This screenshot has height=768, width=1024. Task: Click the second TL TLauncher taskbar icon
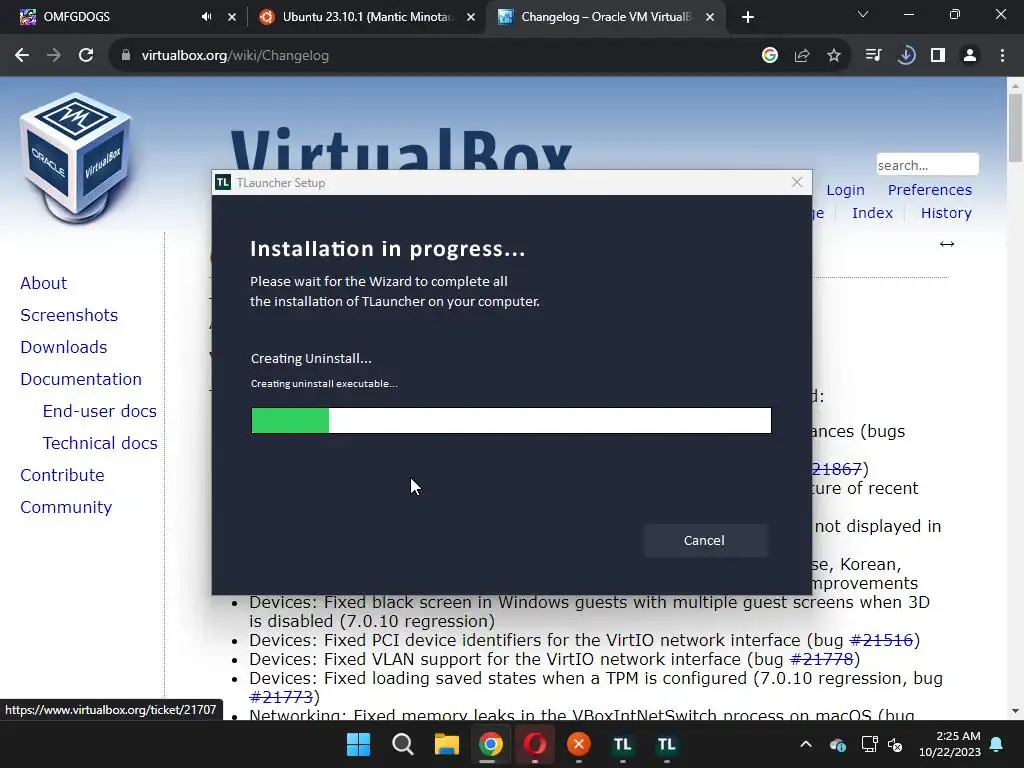click(666, 744)
